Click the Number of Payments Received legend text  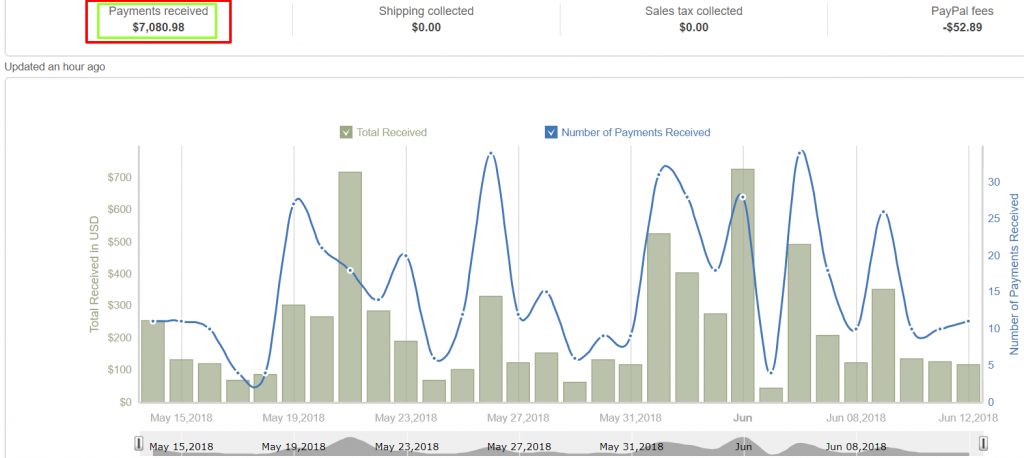635,132
